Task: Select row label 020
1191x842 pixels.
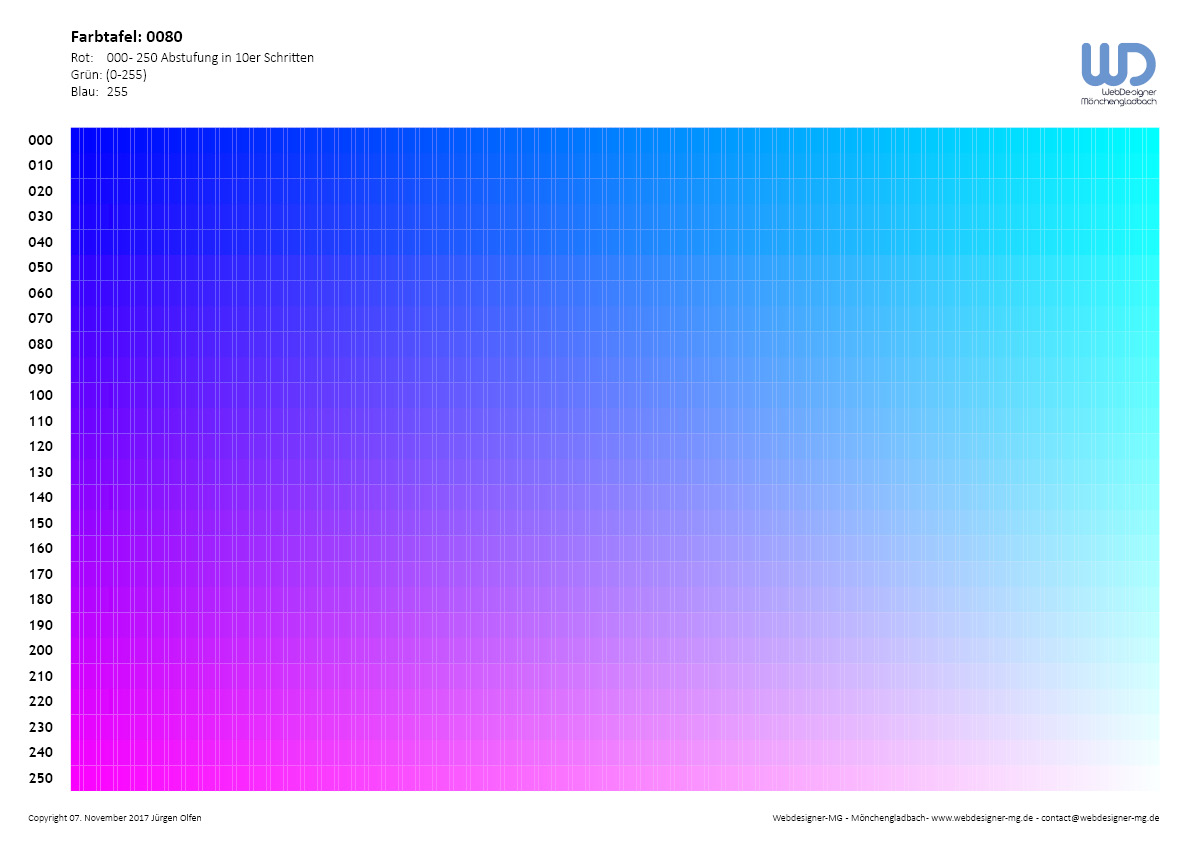Action: tap(41, 191)
